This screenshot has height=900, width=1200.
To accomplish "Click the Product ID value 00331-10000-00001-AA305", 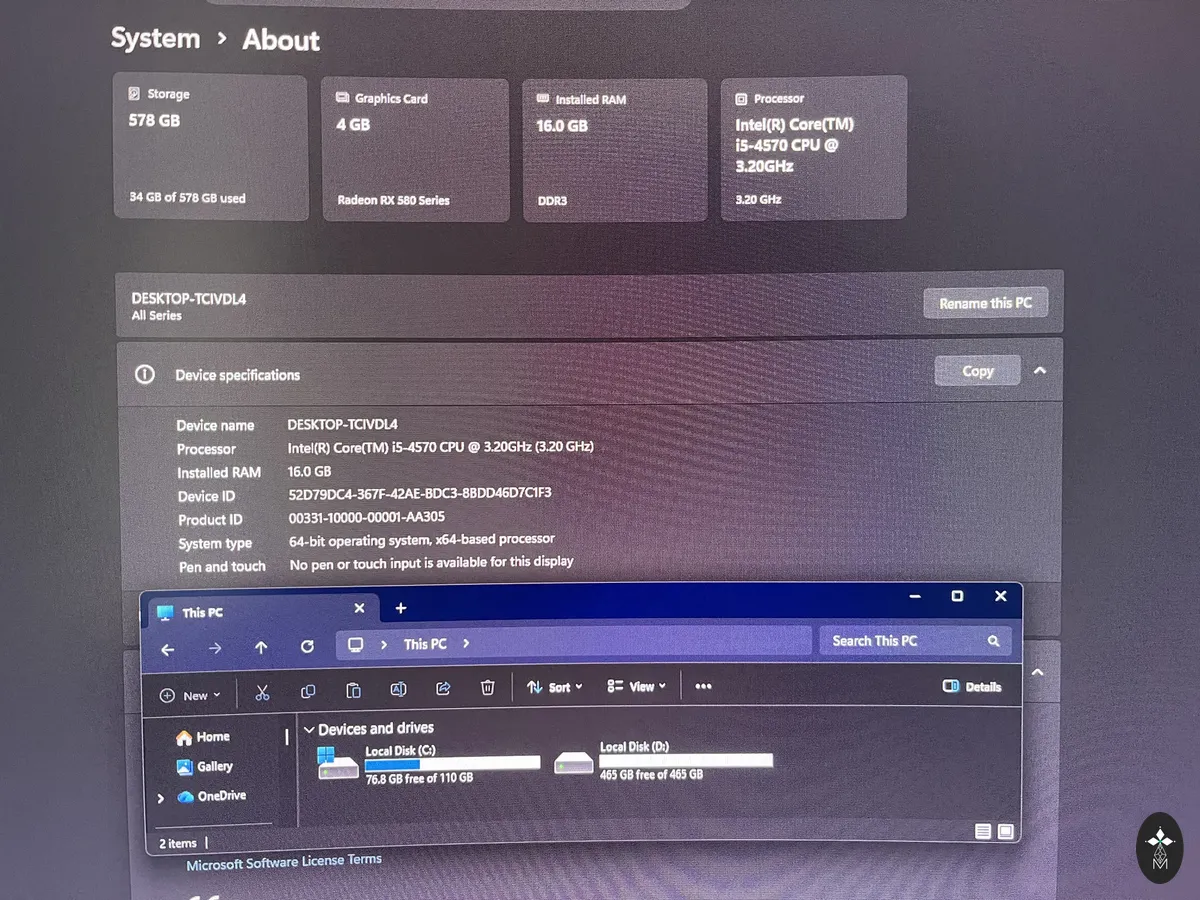I will point(367,517).
